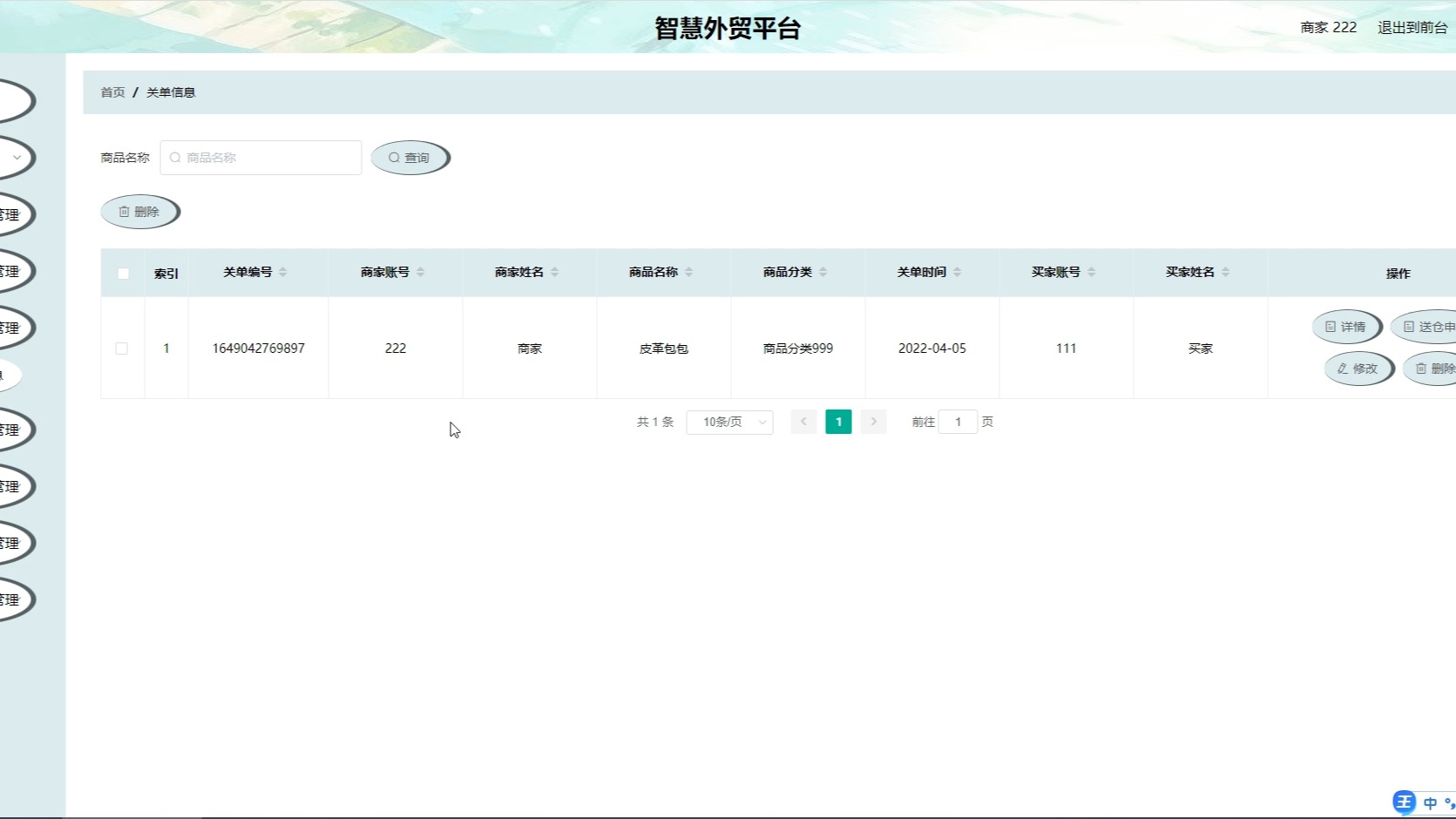Click the 查询 search button
This screenshot has width=1456, height=819.
click(x=410, y=158)
